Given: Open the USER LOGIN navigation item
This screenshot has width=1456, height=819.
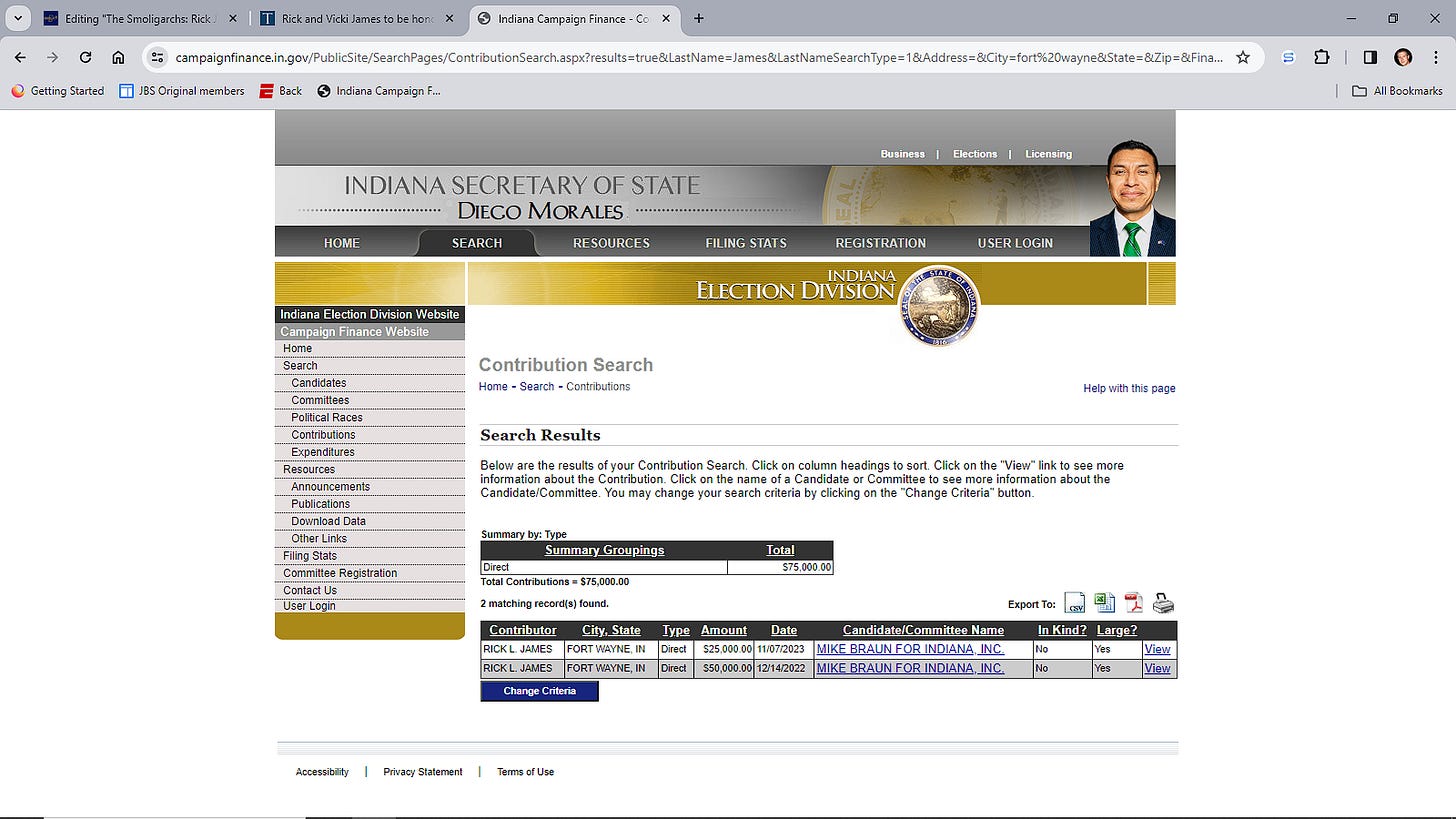Looking at the screenshot, I should tap(1015, 243).
